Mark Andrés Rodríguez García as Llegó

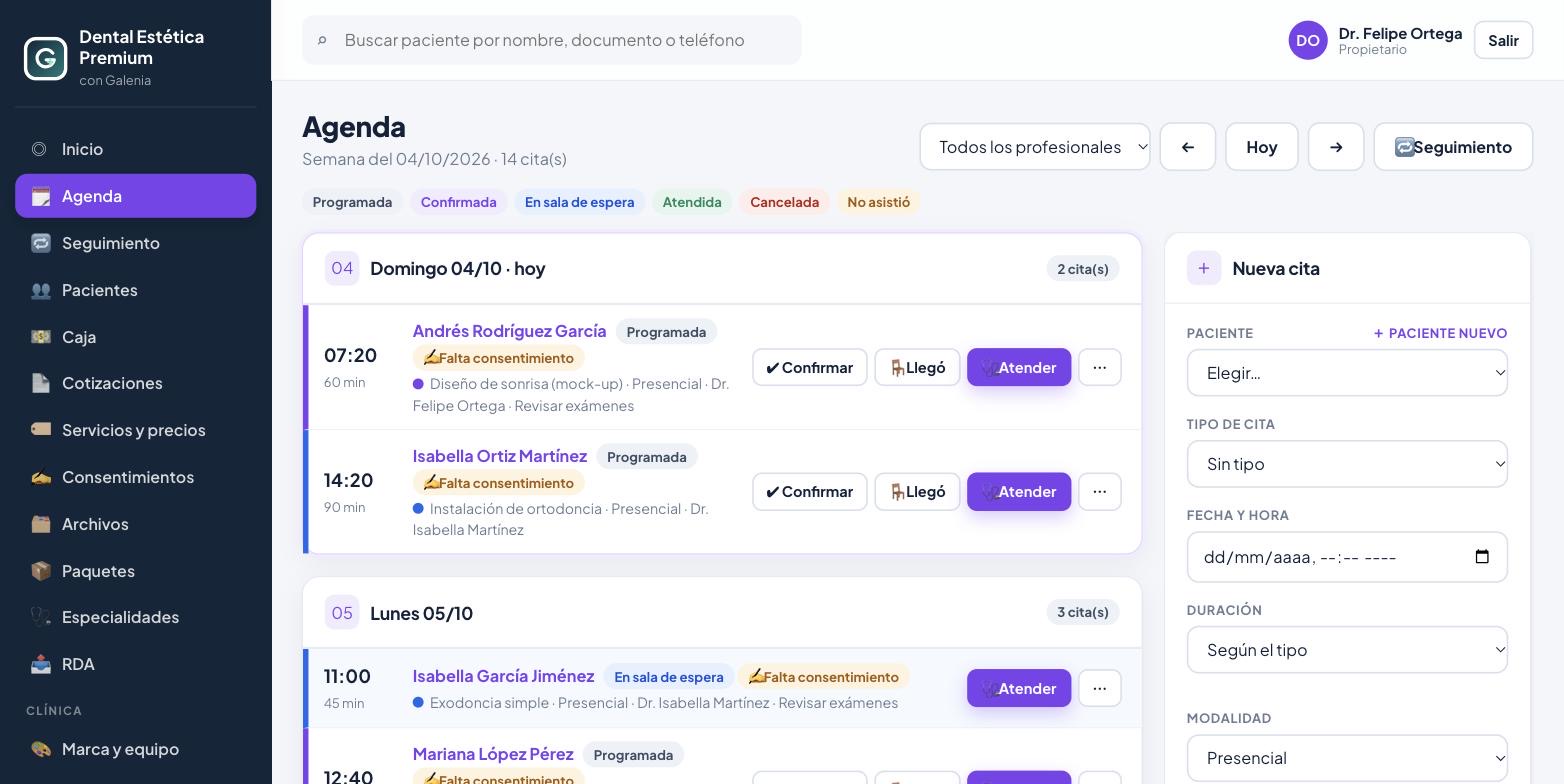coord(917,367)
